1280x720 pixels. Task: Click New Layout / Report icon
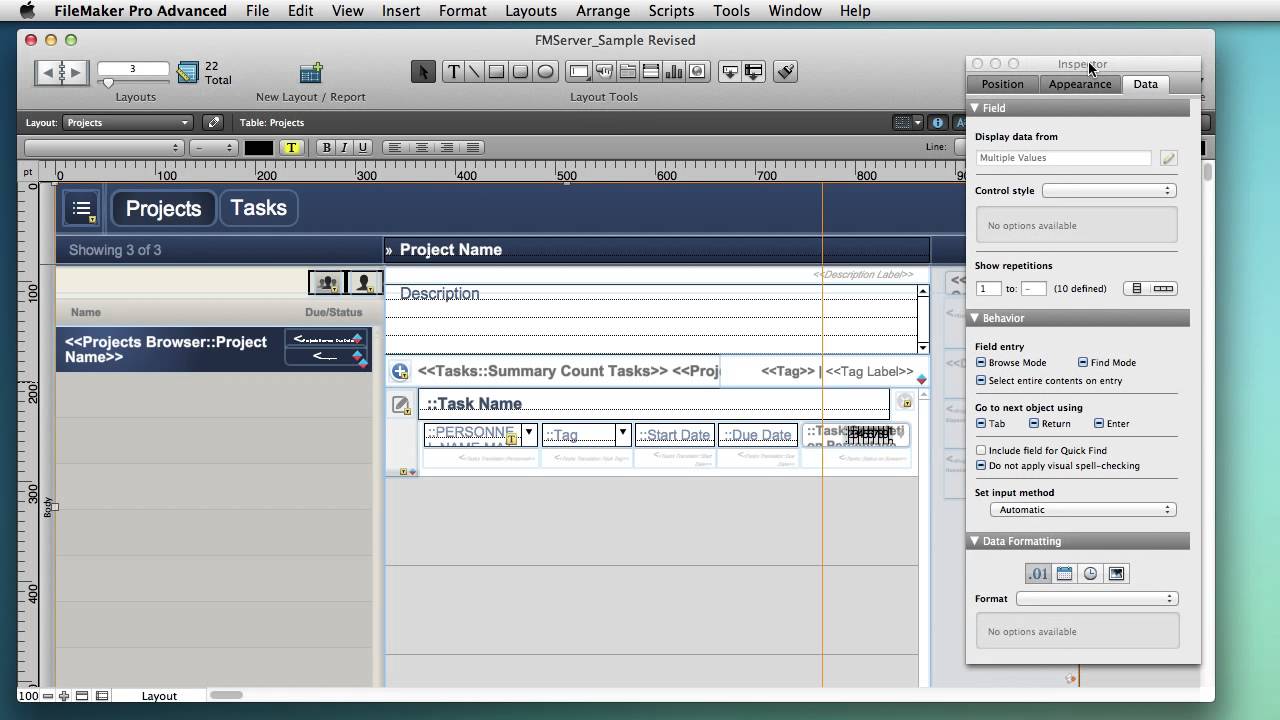pos(311,73)
